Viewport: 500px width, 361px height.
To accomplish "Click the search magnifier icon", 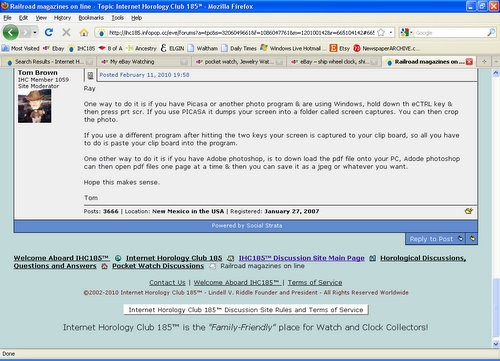I will [491, 33].
